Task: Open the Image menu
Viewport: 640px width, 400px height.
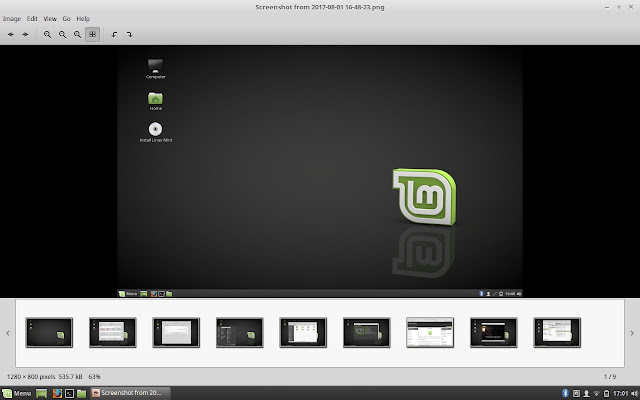Action: click(12, 19)
